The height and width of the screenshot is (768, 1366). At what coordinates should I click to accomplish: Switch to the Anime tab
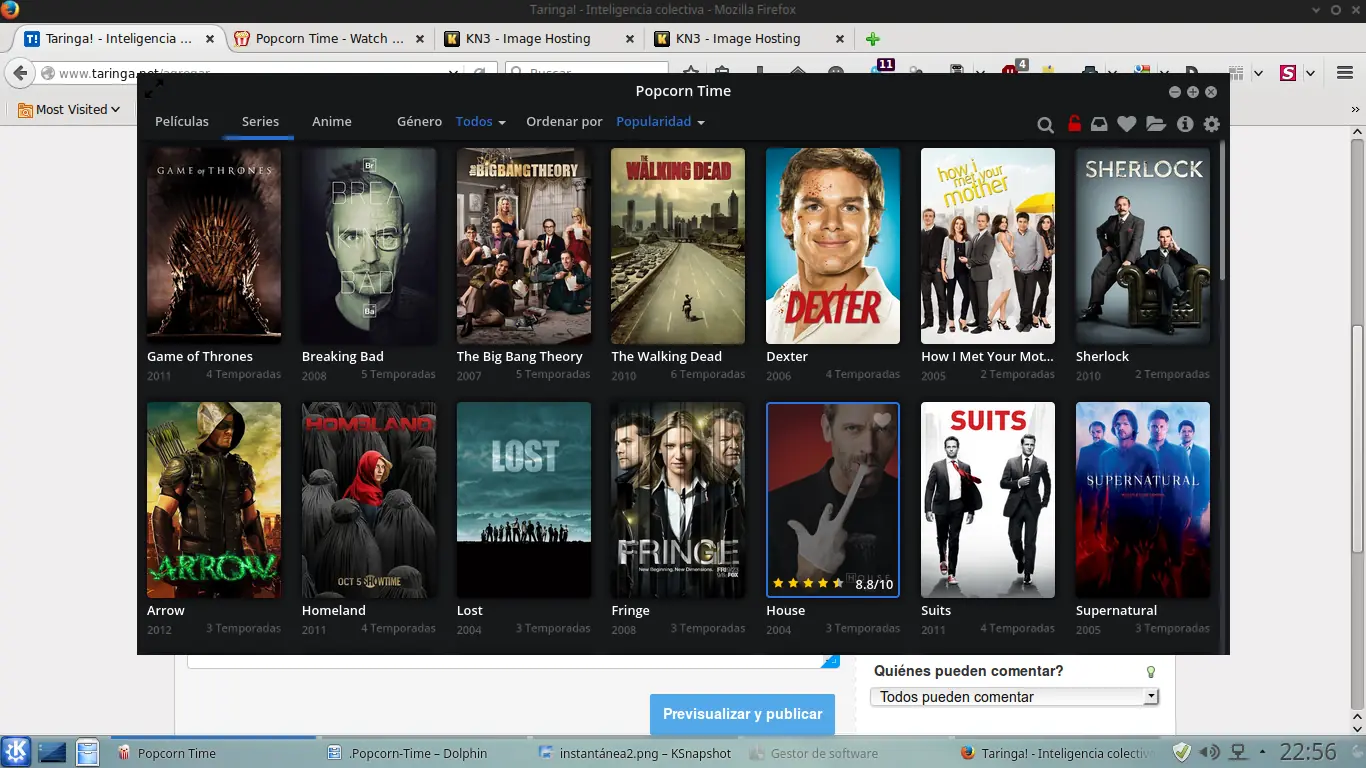pos(332,121)
